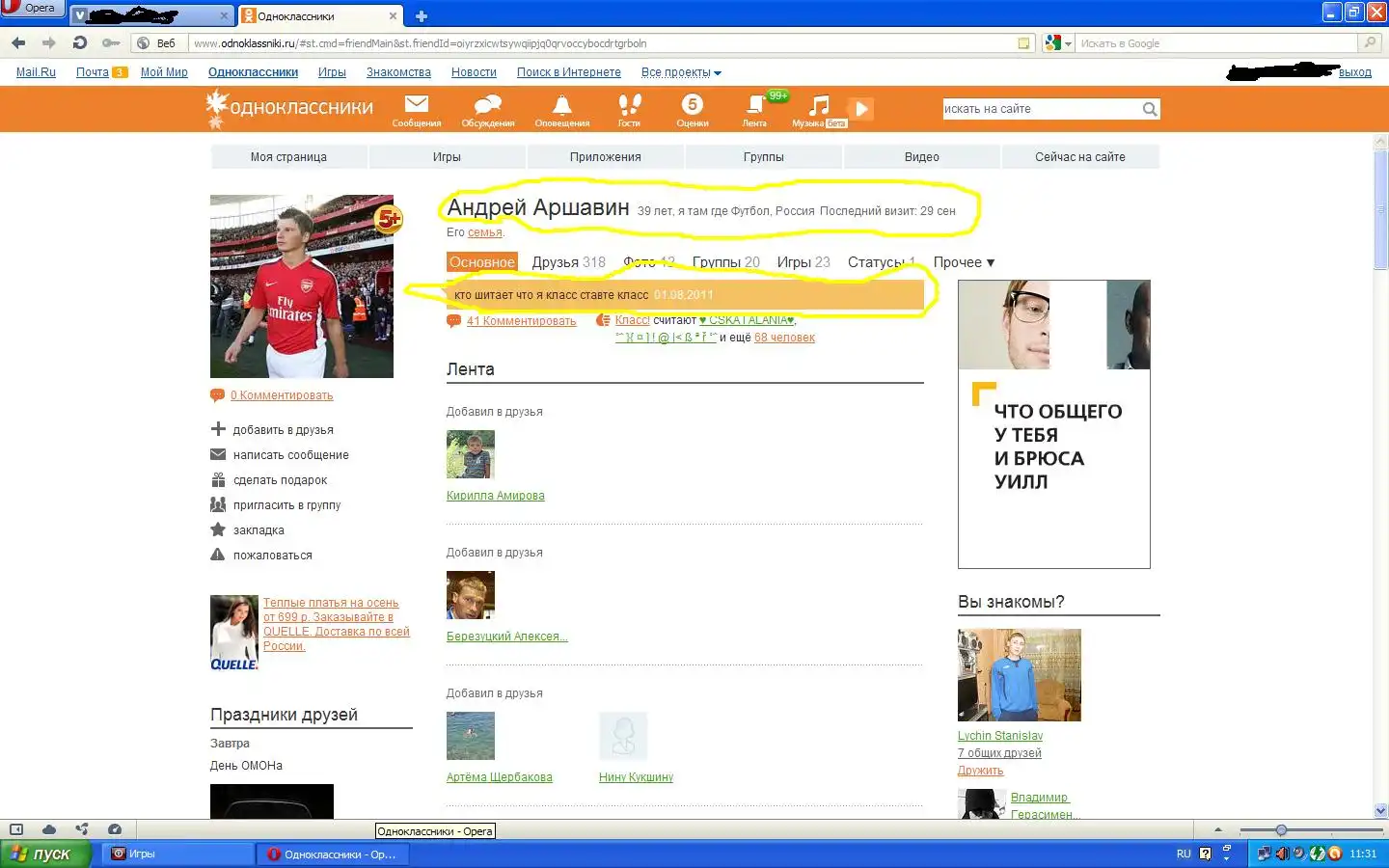Adjust the Opera zoom slider

1281,830
